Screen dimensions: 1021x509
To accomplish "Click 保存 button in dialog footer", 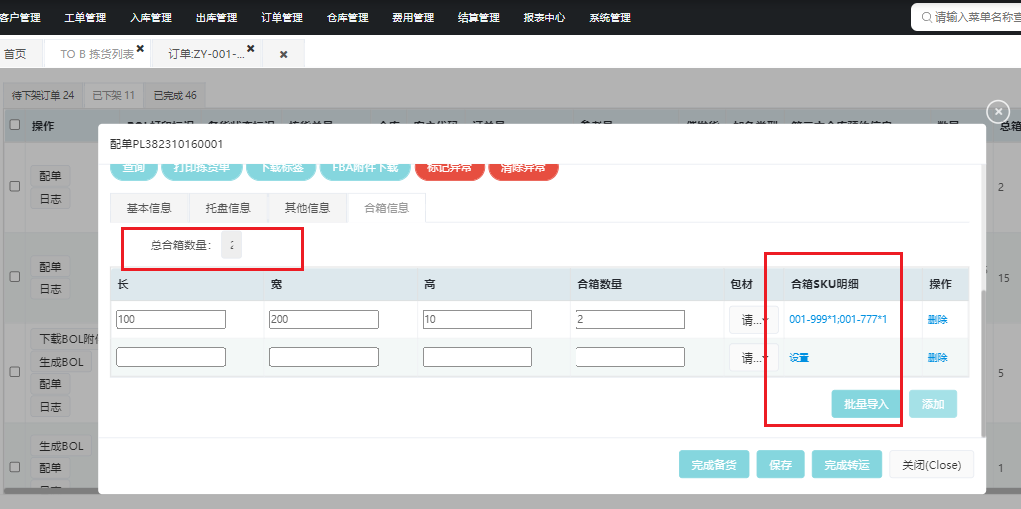I will [780, 465].
